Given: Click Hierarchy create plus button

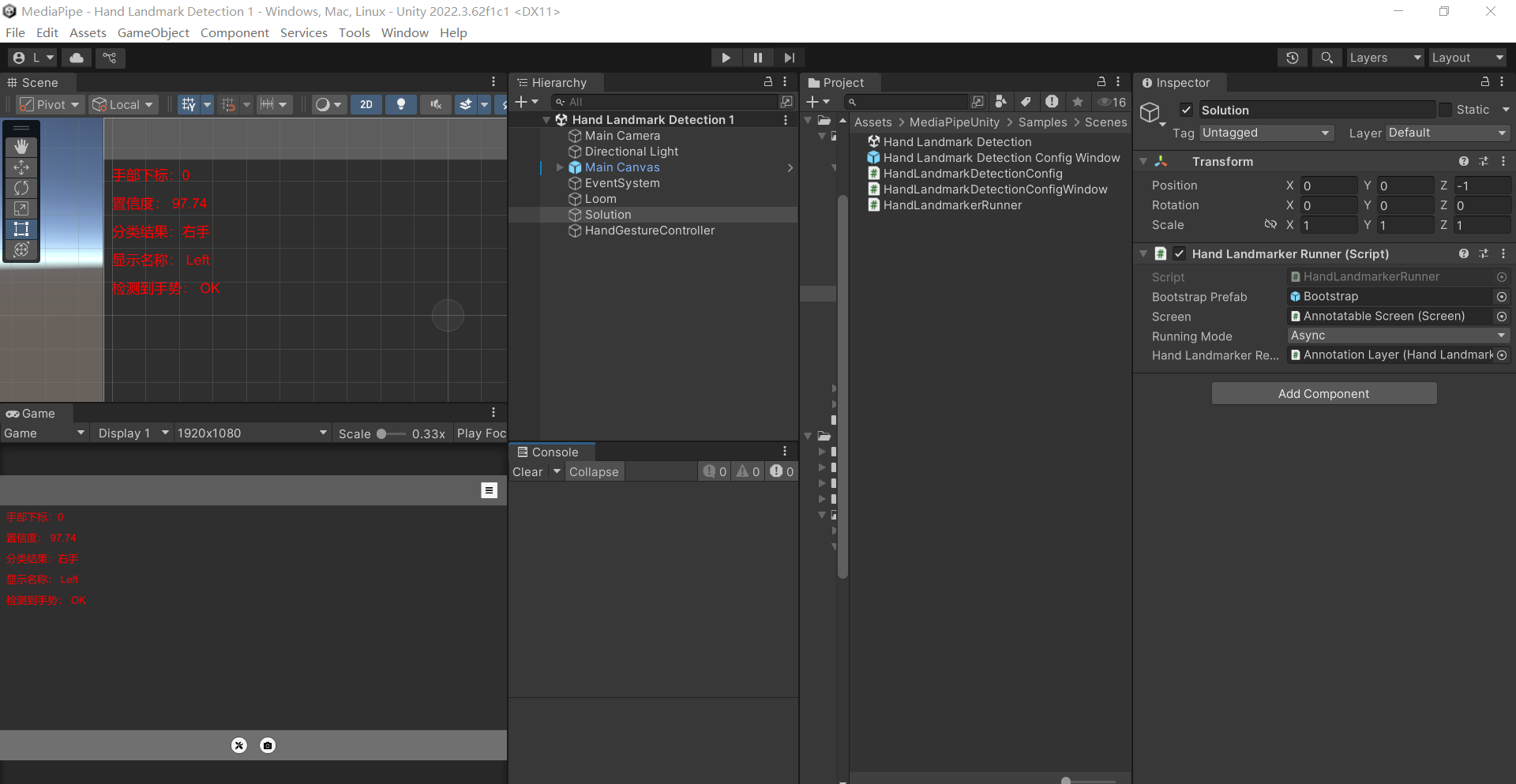Looking at the screenshot, I should click(x=526, y=102).
